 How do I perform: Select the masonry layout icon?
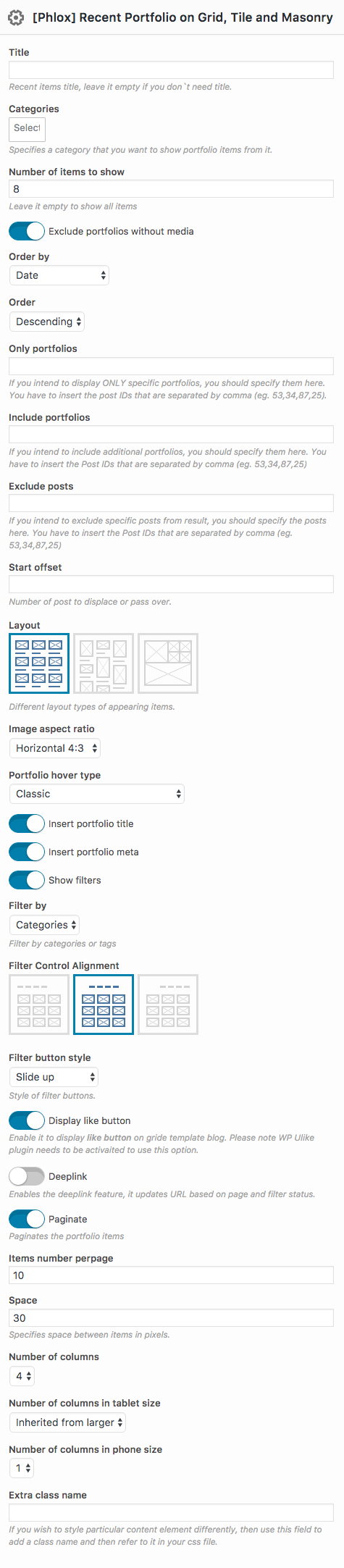[x=104, y=663]
